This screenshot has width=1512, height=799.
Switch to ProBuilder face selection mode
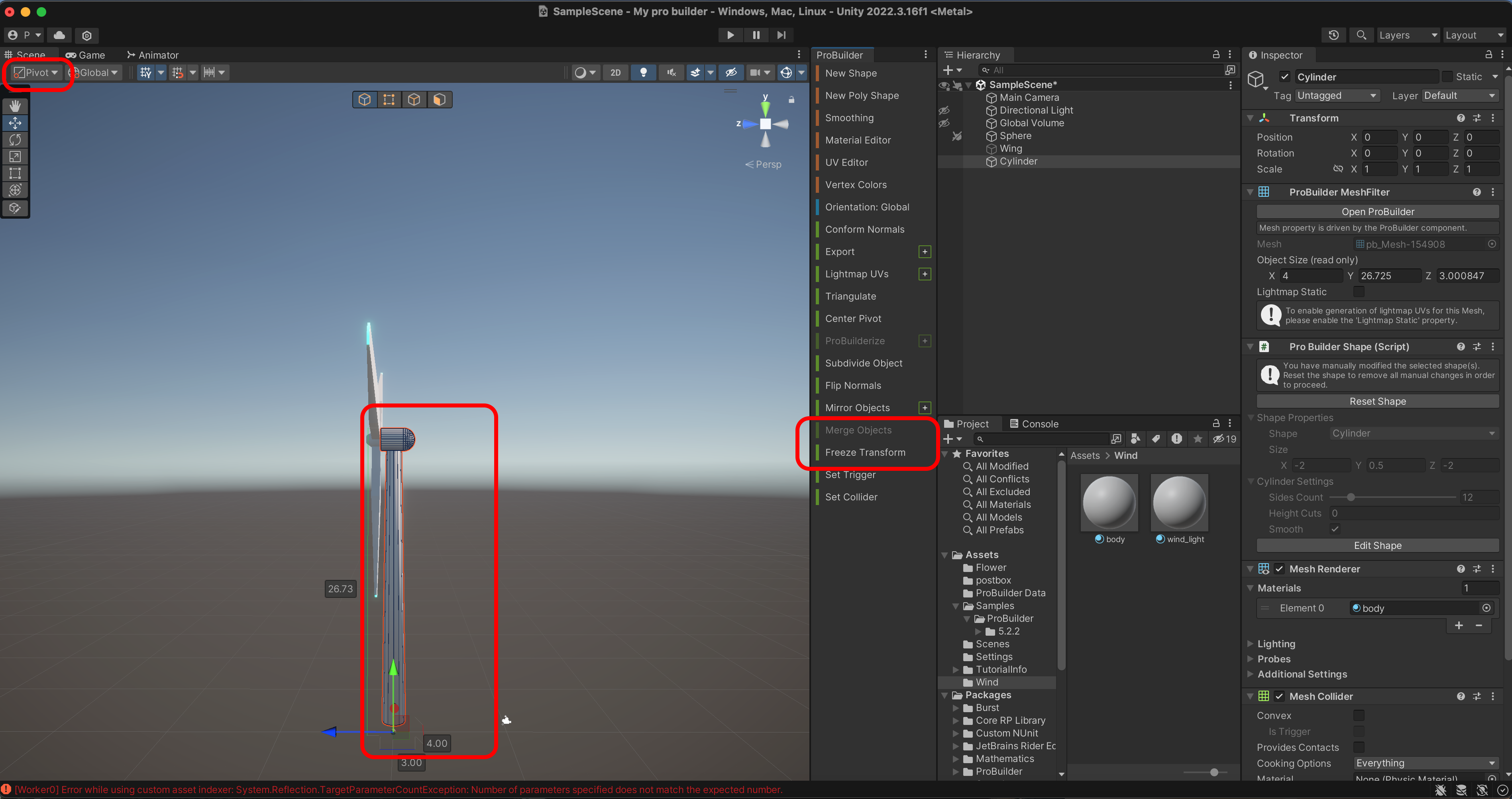(439, 100)
